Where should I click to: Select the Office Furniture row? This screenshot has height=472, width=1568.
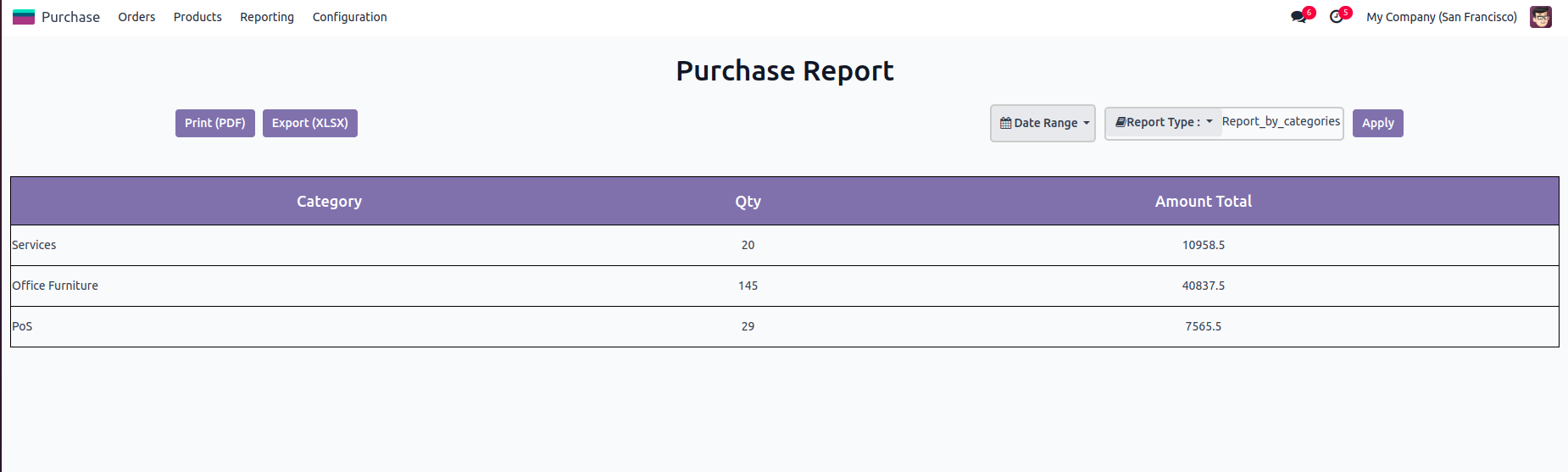55,286
